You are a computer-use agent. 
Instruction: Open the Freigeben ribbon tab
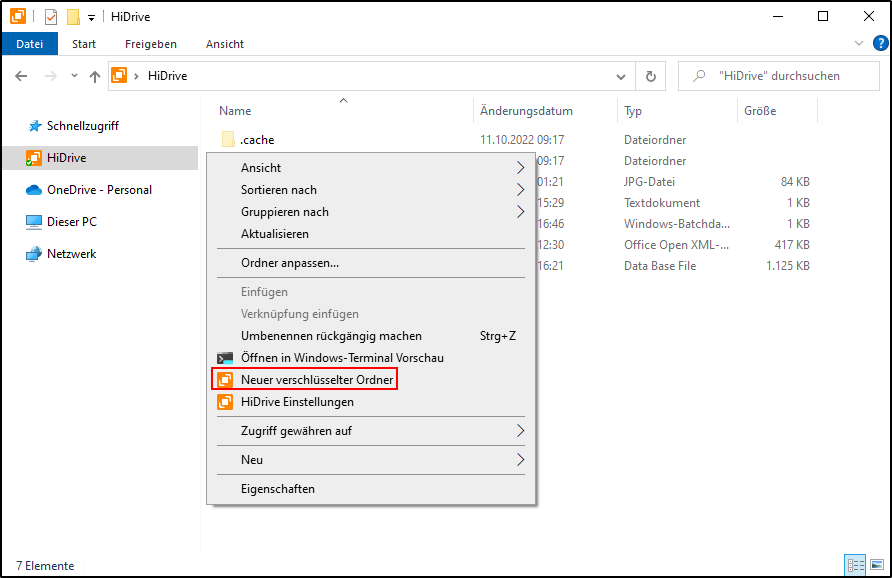pyautogui.click(x=151, y=44)
